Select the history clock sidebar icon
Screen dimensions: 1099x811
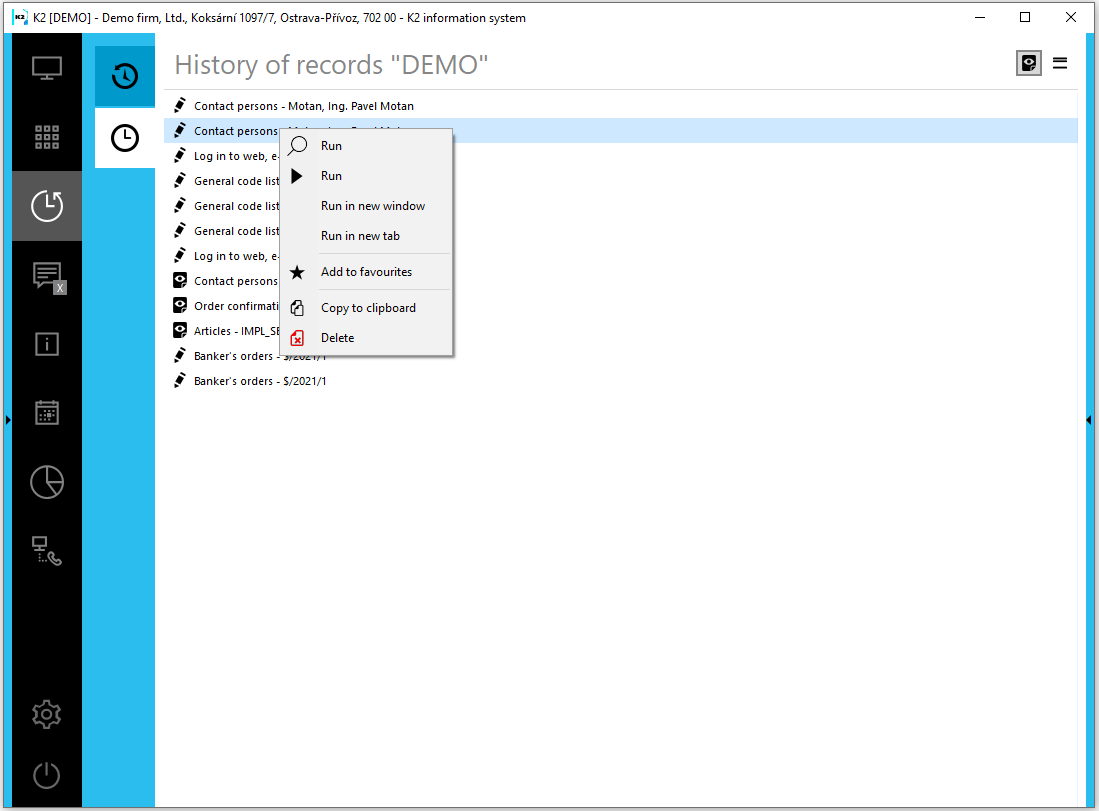(47, 206)
